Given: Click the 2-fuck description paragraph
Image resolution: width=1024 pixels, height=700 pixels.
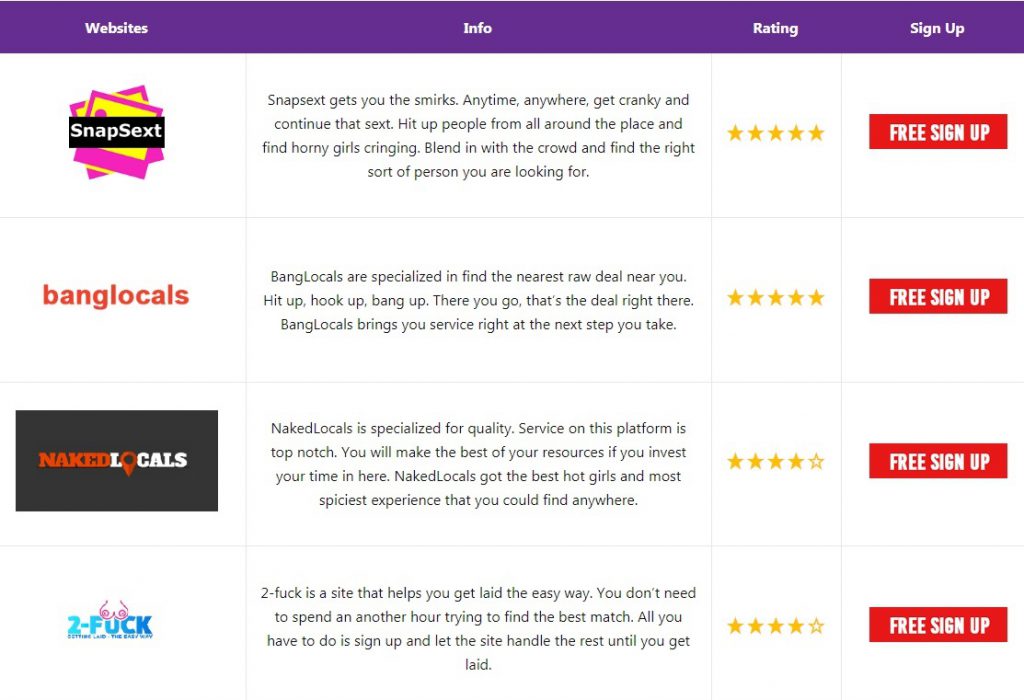Looking at the screenshot, I should (478, 628).
